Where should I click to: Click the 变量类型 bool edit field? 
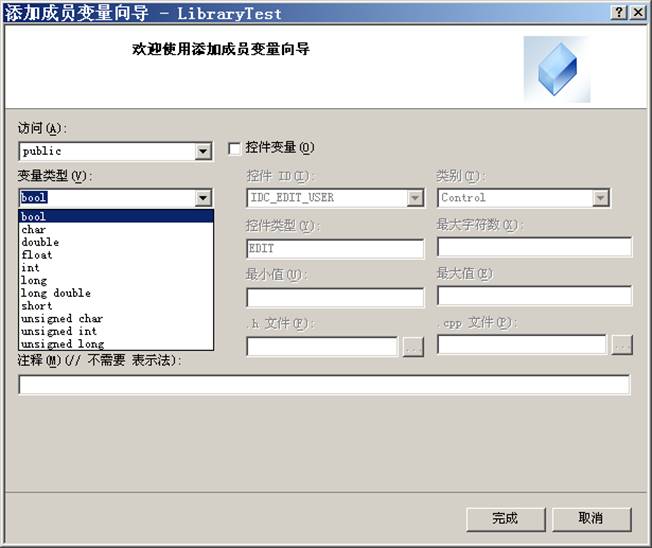107,198
